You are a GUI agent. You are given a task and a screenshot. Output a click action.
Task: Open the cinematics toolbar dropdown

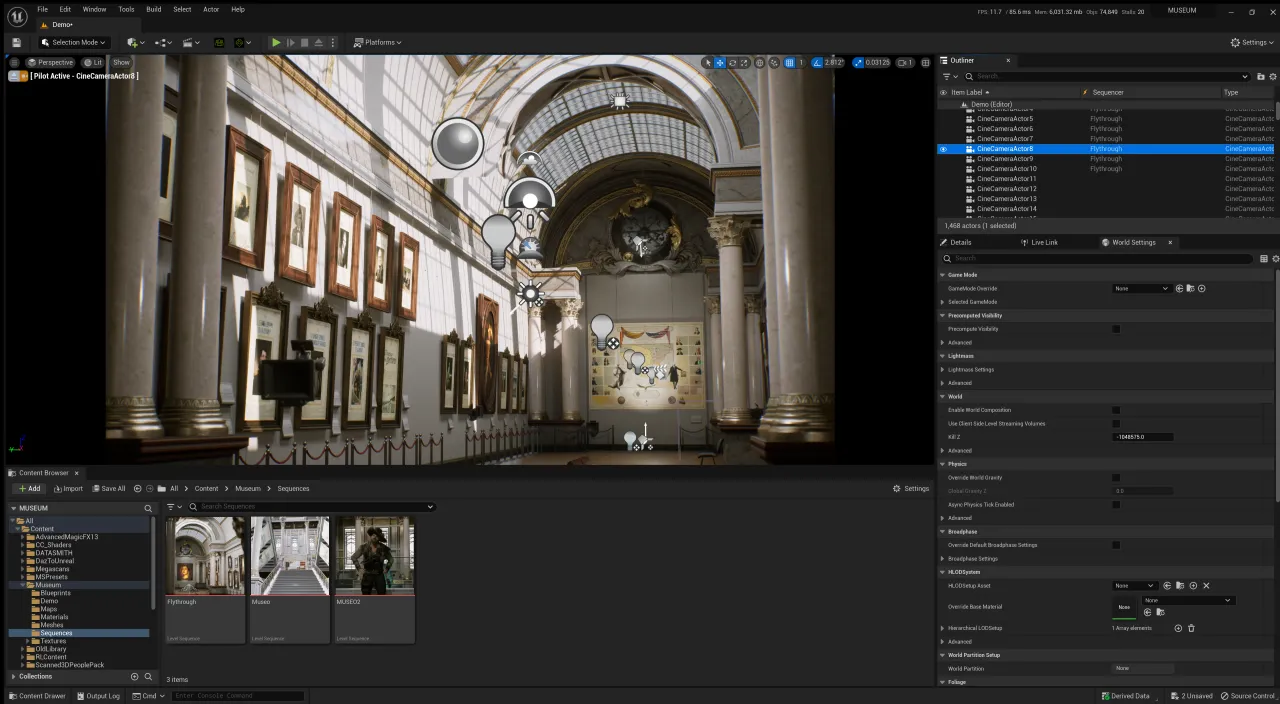click(x=191, y=42)
